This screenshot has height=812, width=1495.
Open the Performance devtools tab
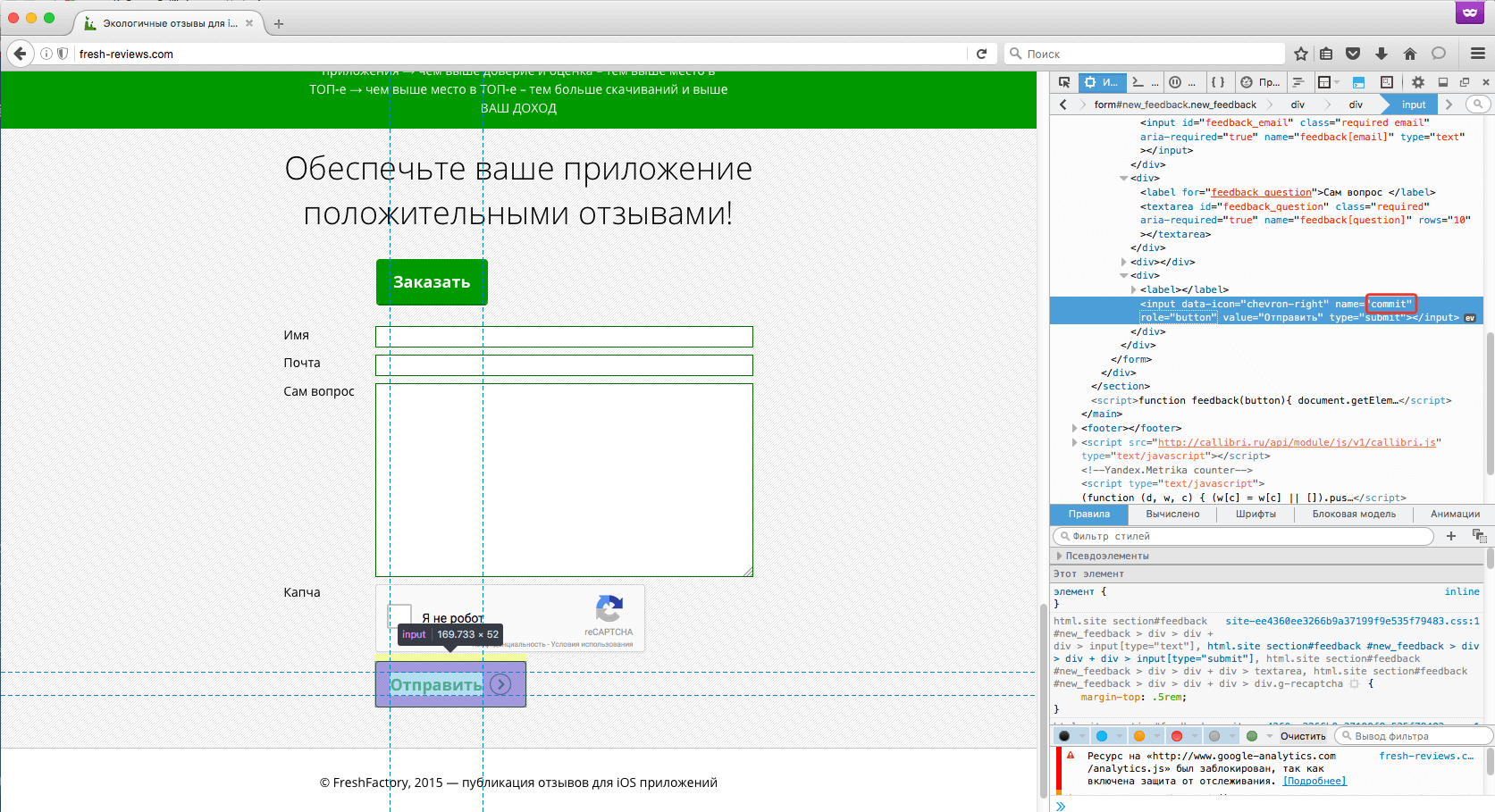point(1260,82)
